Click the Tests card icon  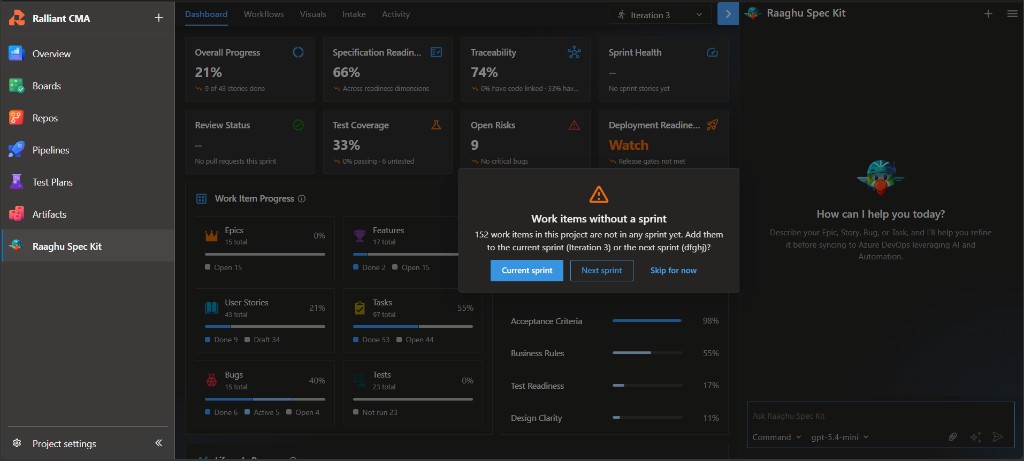[360, 379]
